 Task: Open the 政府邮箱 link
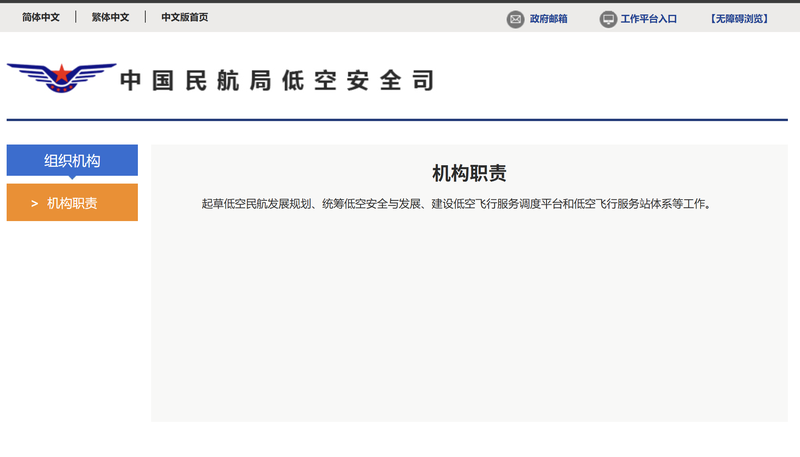point(548,19)
